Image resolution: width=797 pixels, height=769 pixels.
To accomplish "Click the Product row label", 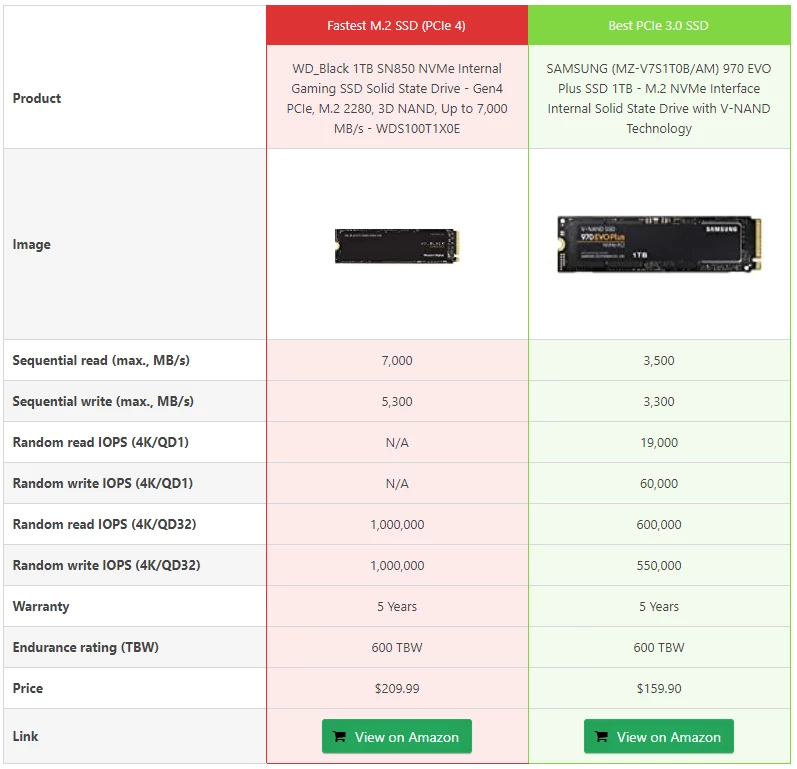I will pyautogui.click(x=37, y=98).
